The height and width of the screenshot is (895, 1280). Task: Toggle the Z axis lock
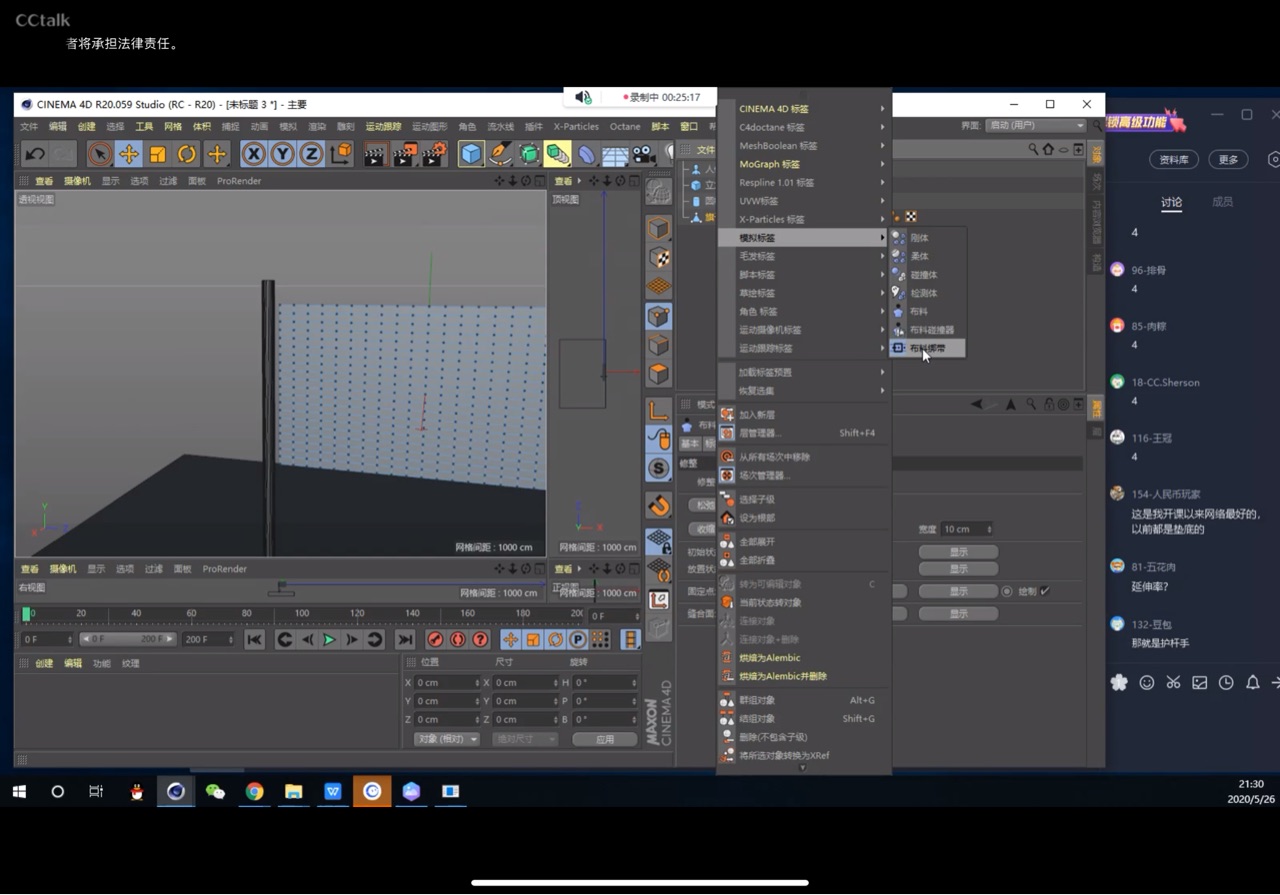311,154
